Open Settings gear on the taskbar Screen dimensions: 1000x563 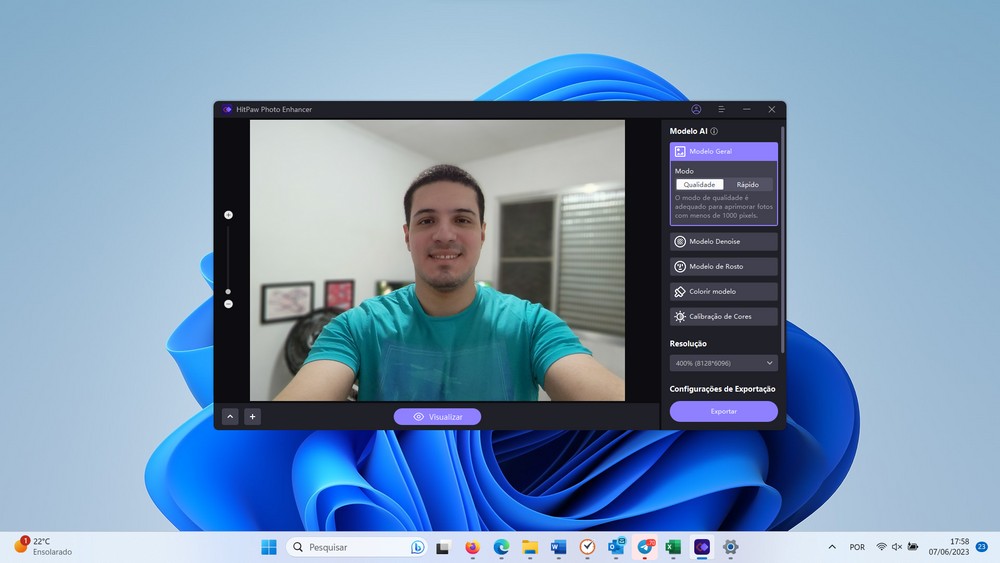731,547
